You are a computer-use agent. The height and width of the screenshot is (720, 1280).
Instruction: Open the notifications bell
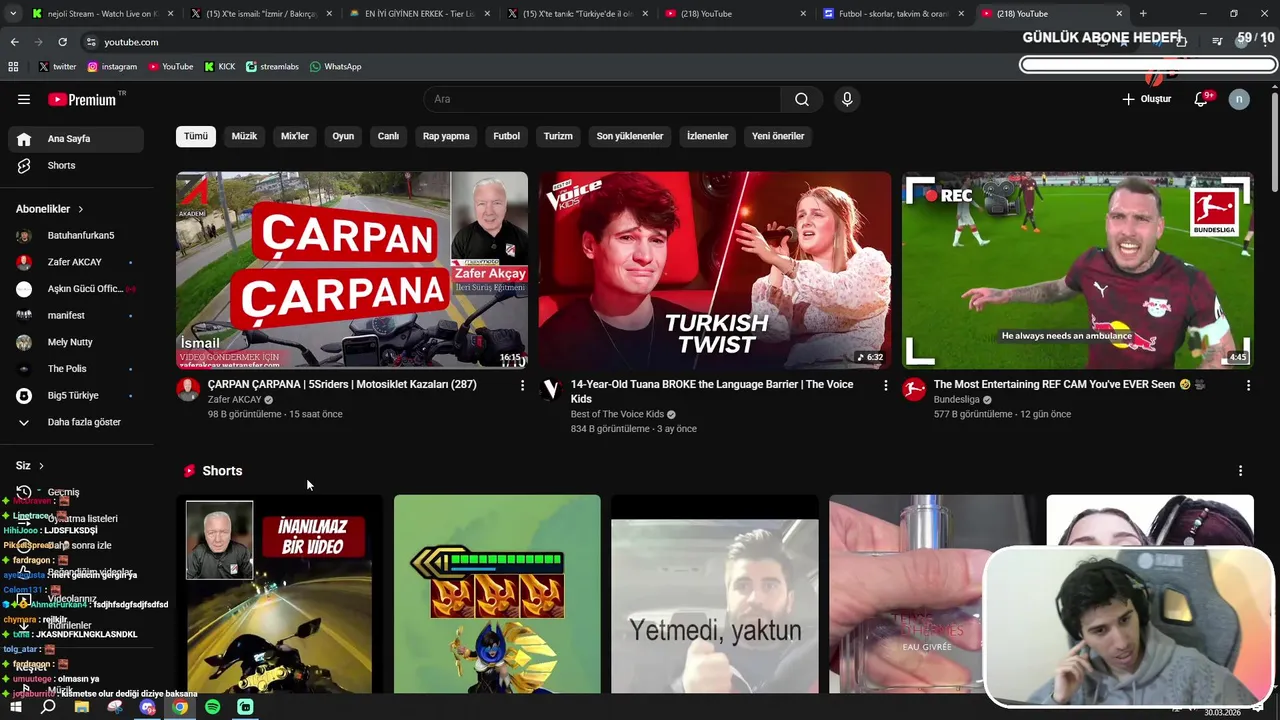1201,99
